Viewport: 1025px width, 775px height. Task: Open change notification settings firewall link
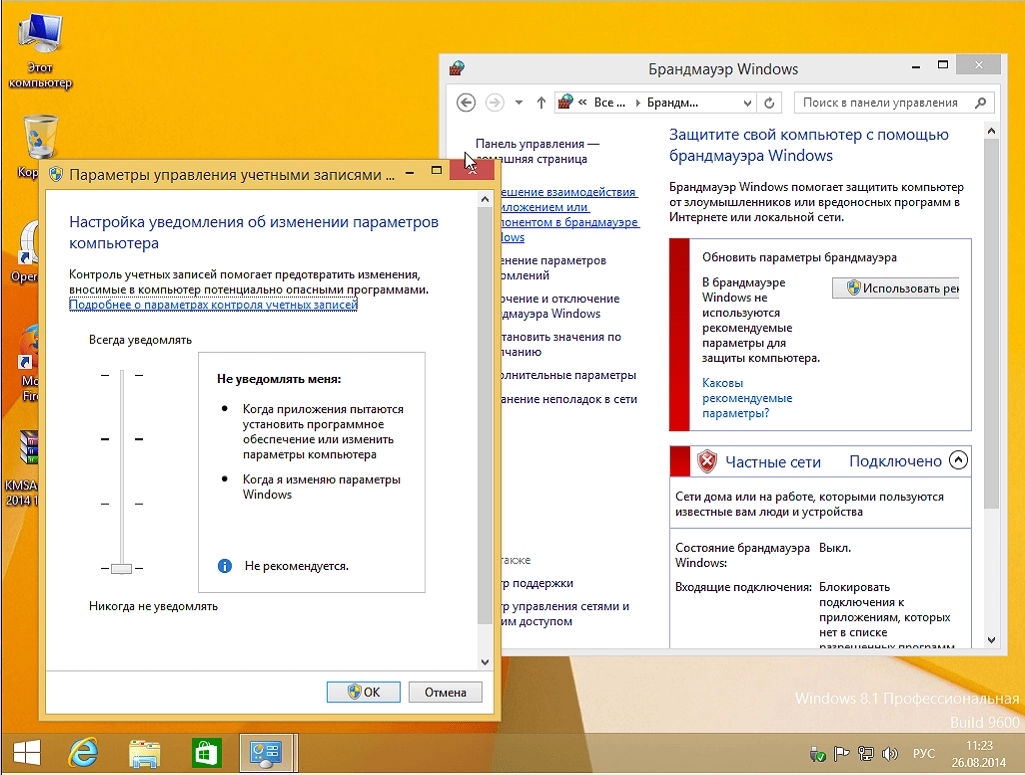click(554, 267)
